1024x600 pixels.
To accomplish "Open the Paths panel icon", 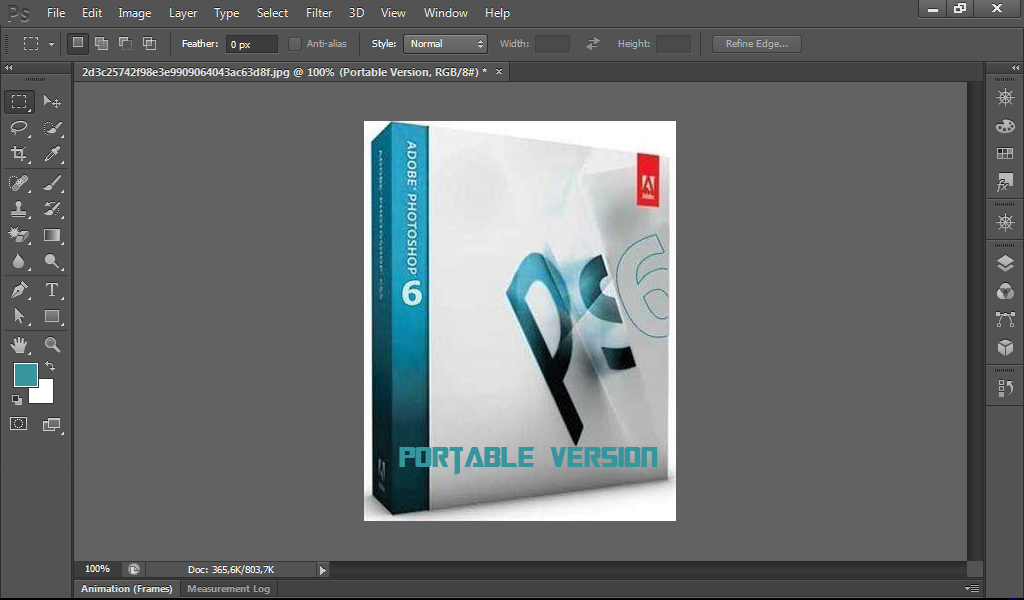I will pyautogui.click(x=1005, y=319).
